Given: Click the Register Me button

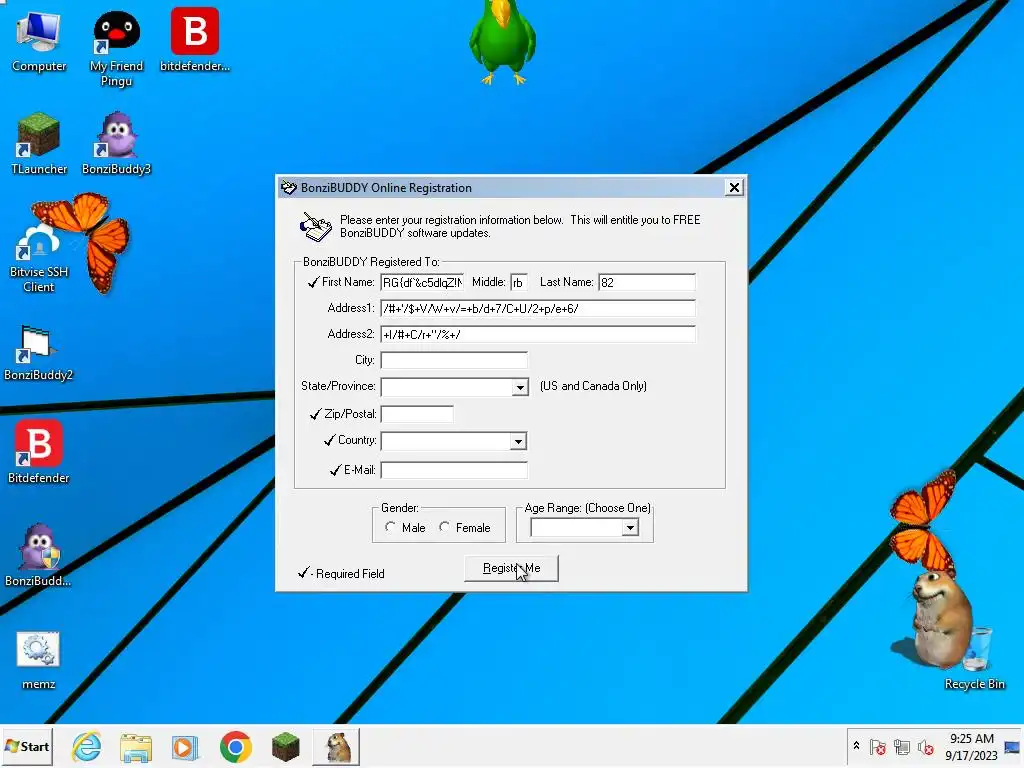Looking at the screenshot, I should coord(511,568).
